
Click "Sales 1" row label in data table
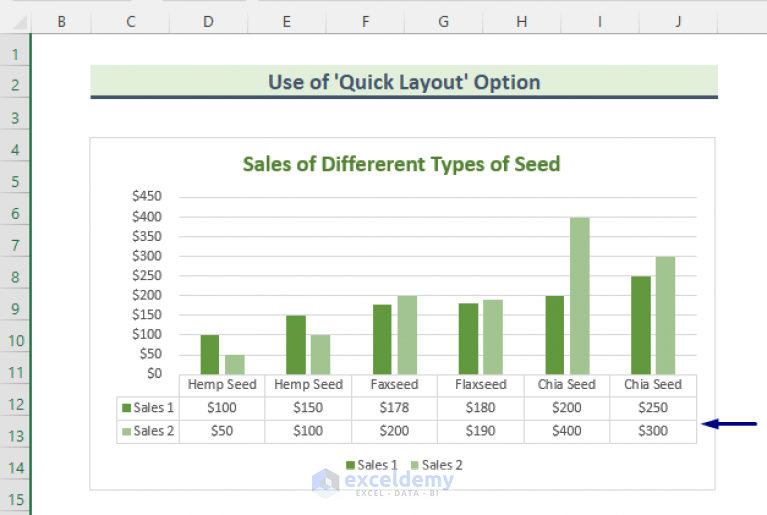pos(148,407)
